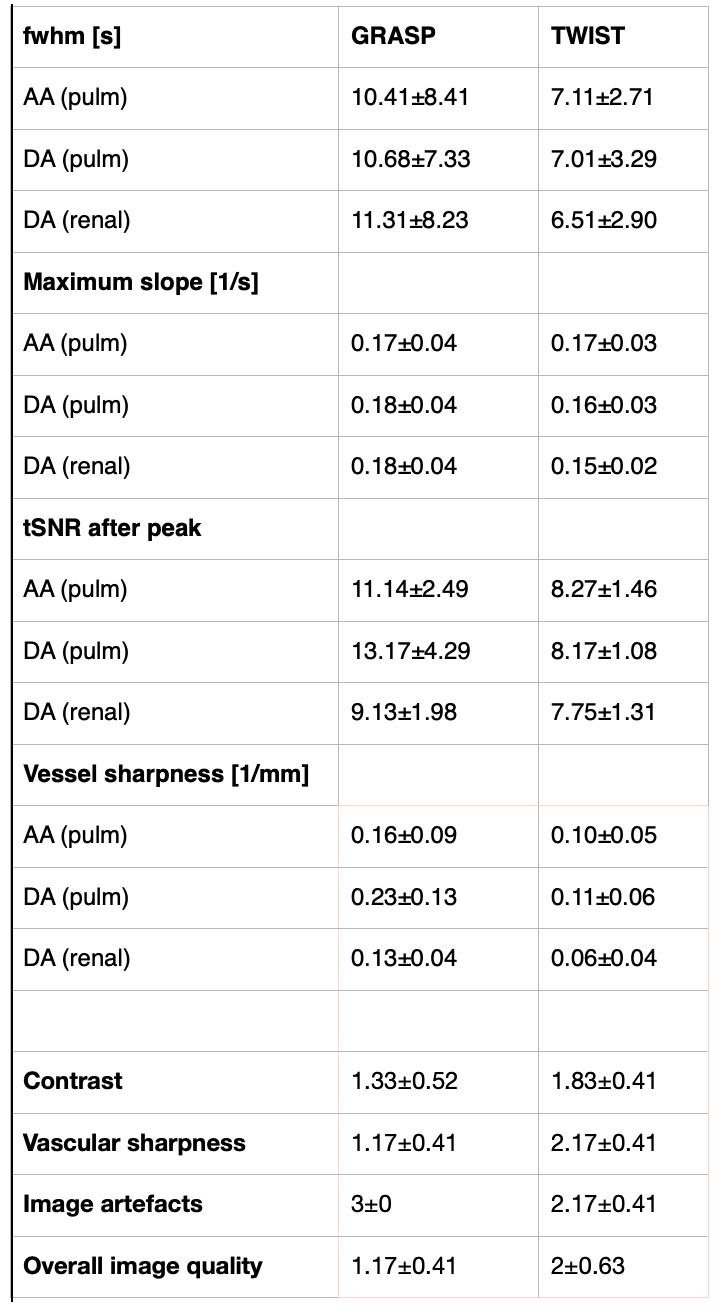Viewport: 728px width, 1312px height.
Task: Click the Overall image quality value 2±0.63
Action: coord(588,1266)
